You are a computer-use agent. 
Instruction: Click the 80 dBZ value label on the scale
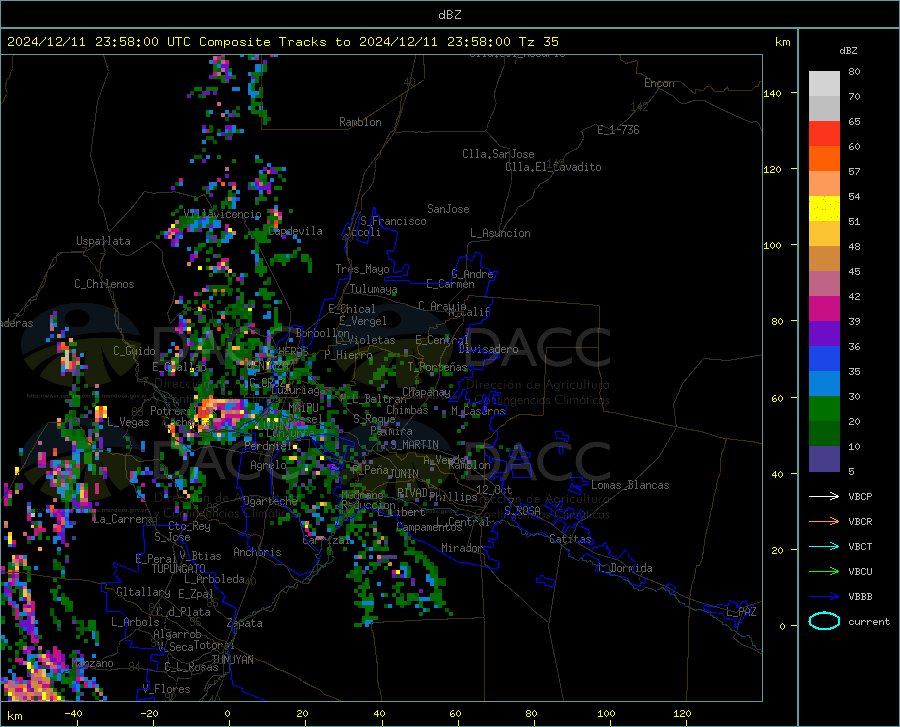[854, 72]
